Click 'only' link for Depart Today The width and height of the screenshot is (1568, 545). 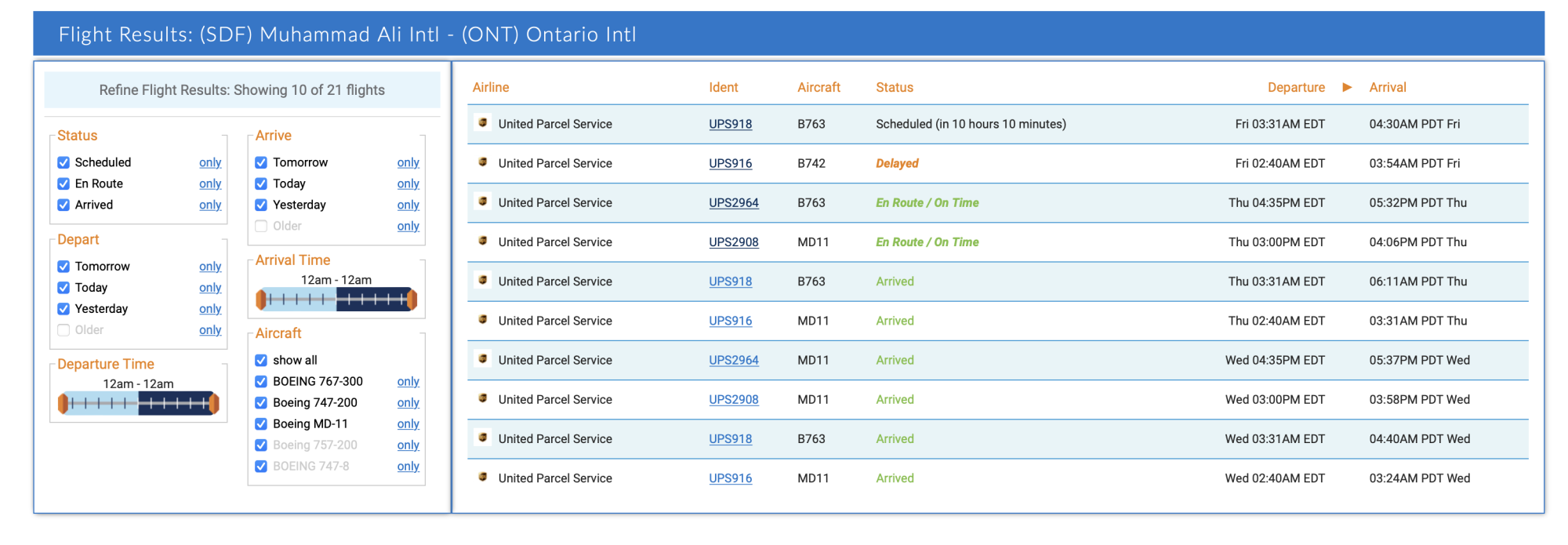[210, 288]
